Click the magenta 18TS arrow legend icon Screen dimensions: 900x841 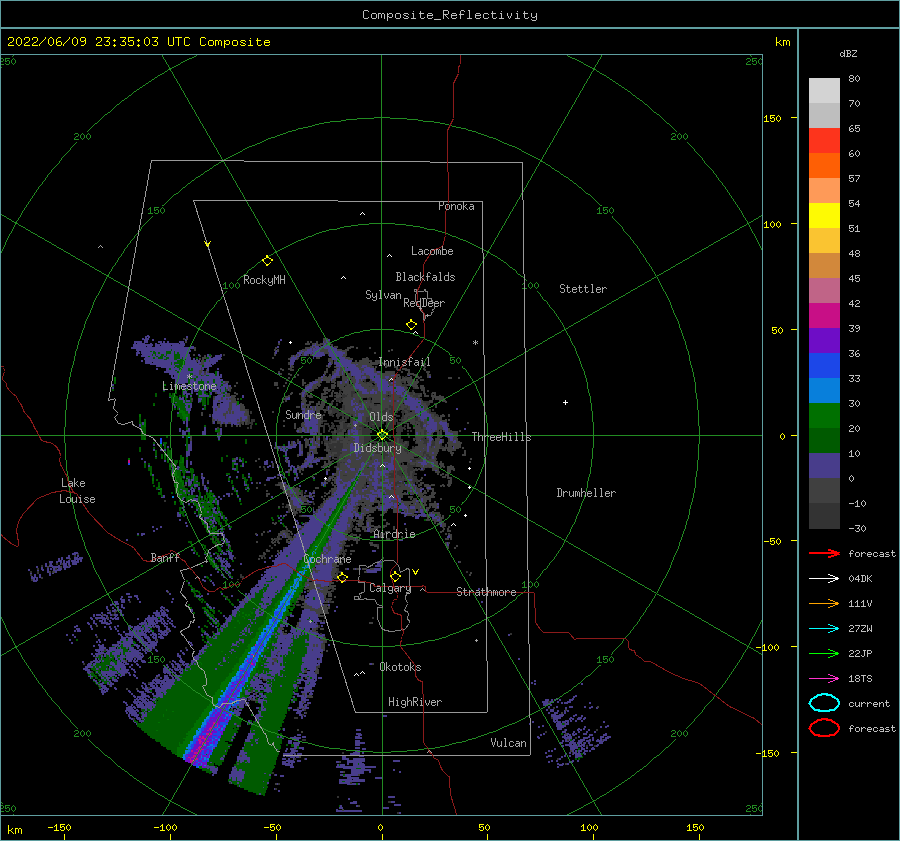tap(824, 679)
